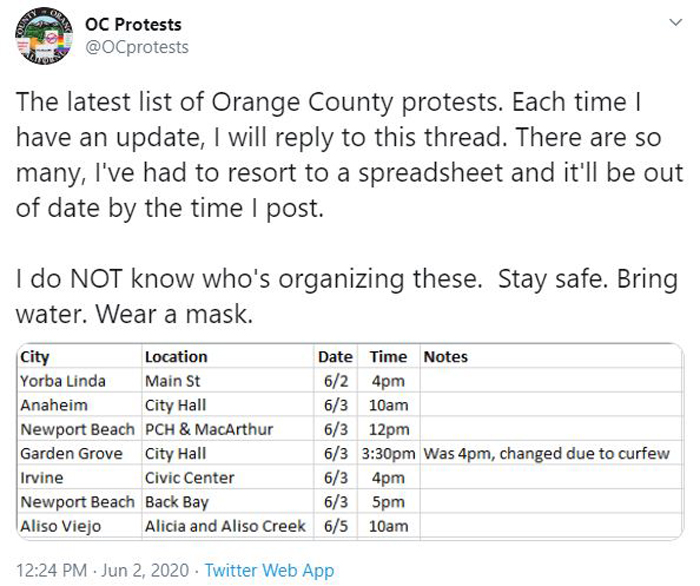The height and width of the screenshot is (586, 700).
Task: Select the Back Bay location cell
Action: pos(228,502)
